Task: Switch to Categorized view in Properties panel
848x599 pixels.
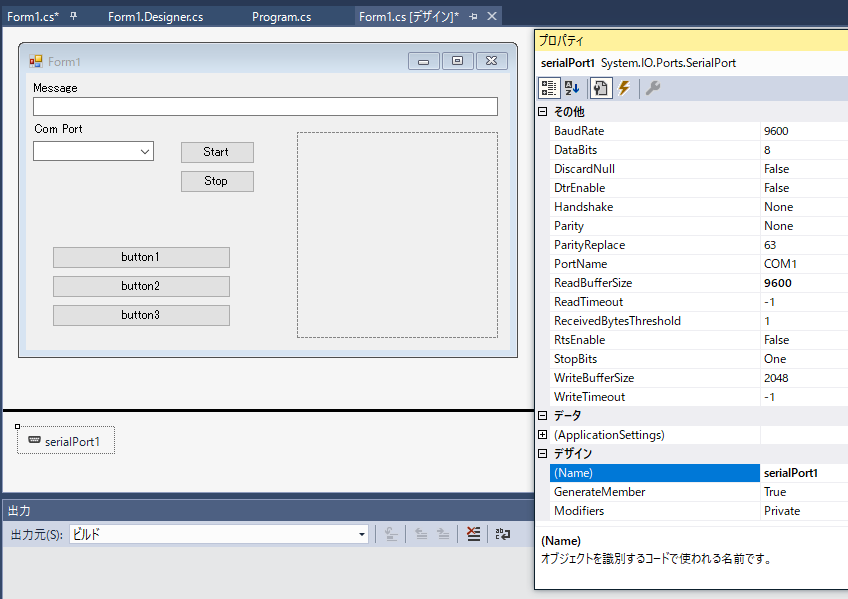Action: (549, 88)
